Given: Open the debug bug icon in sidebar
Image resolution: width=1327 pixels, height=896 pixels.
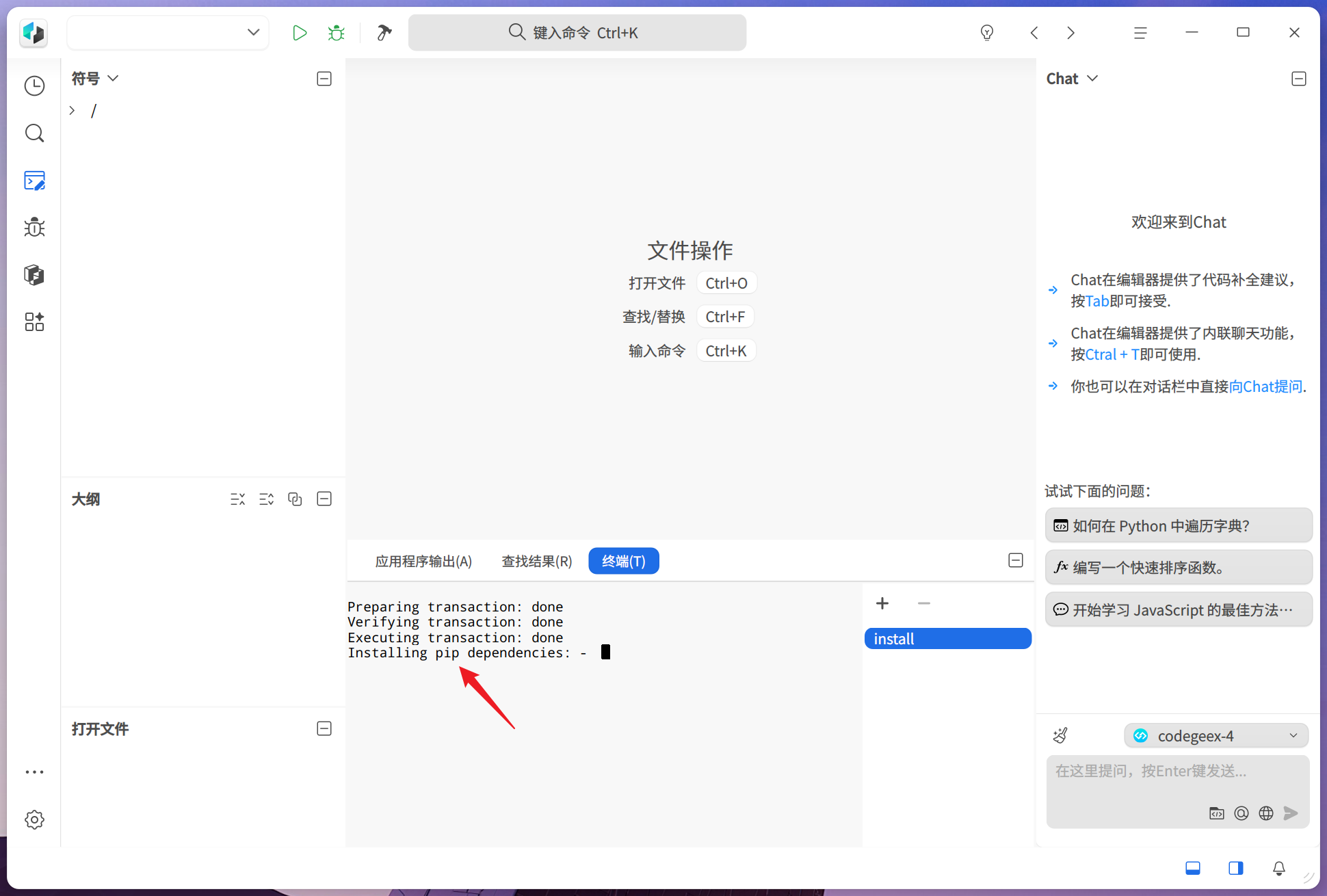Looking at the screenshot, I should tap(34, 228).
